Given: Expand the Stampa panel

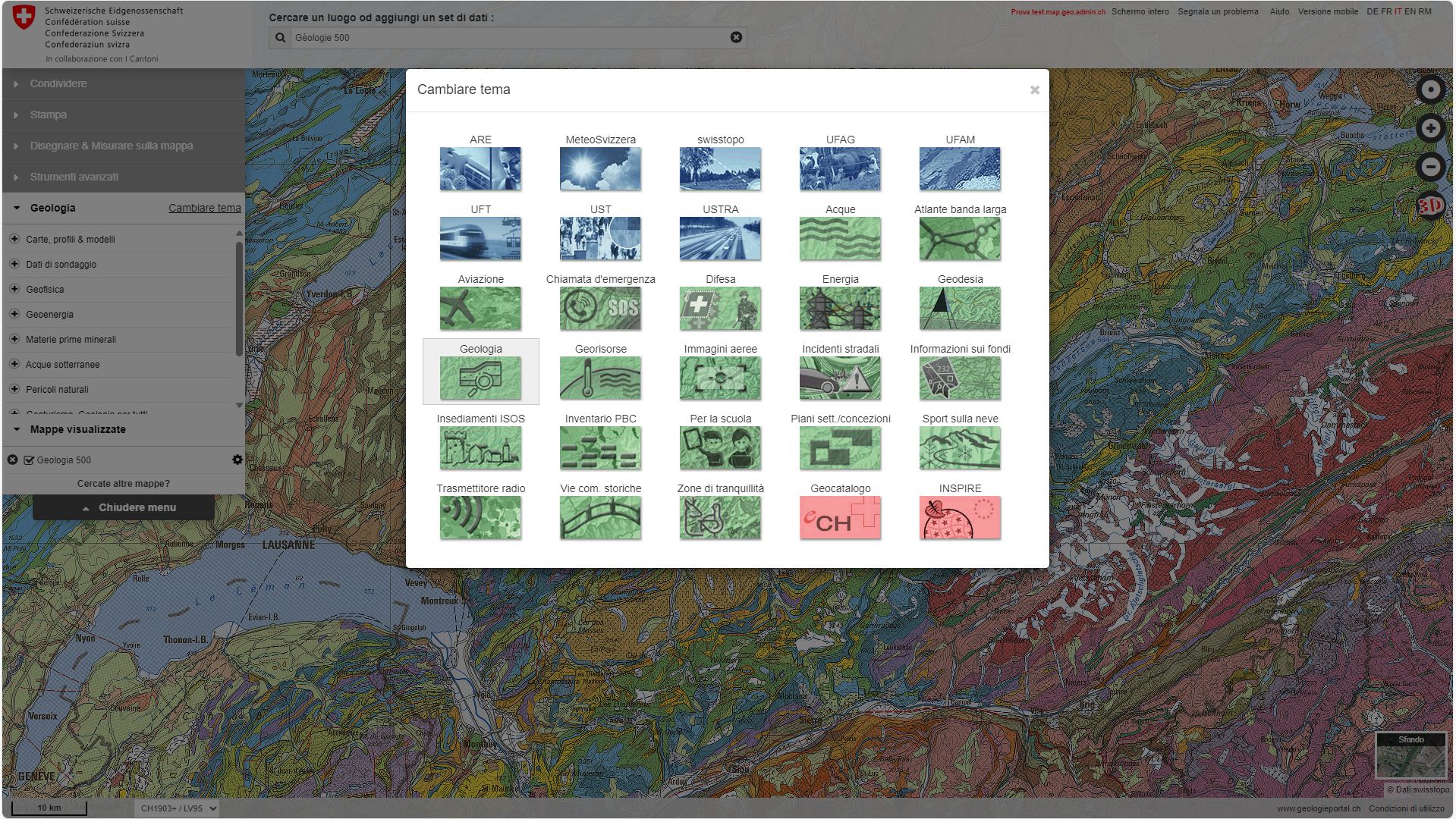Looking at the screenshot, I should click(x=49, y=115).
